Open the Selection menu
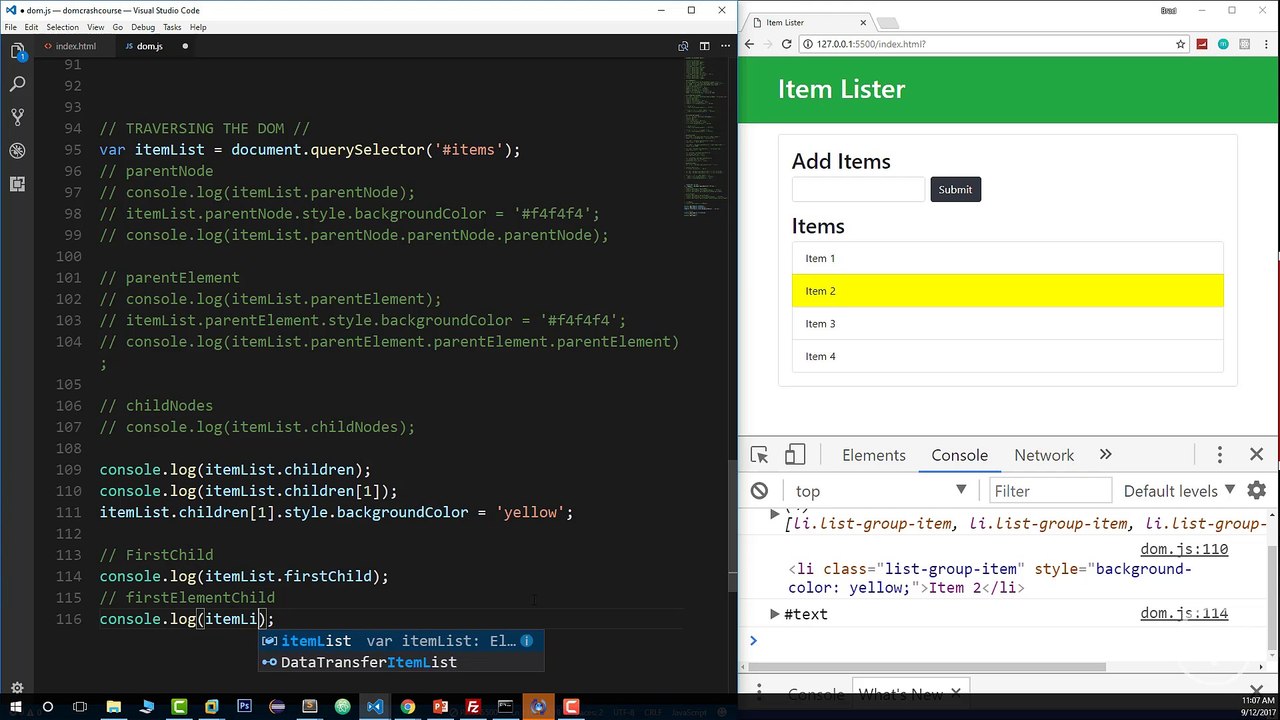The width and height of the screenshot is (1280, 720). 63,27
